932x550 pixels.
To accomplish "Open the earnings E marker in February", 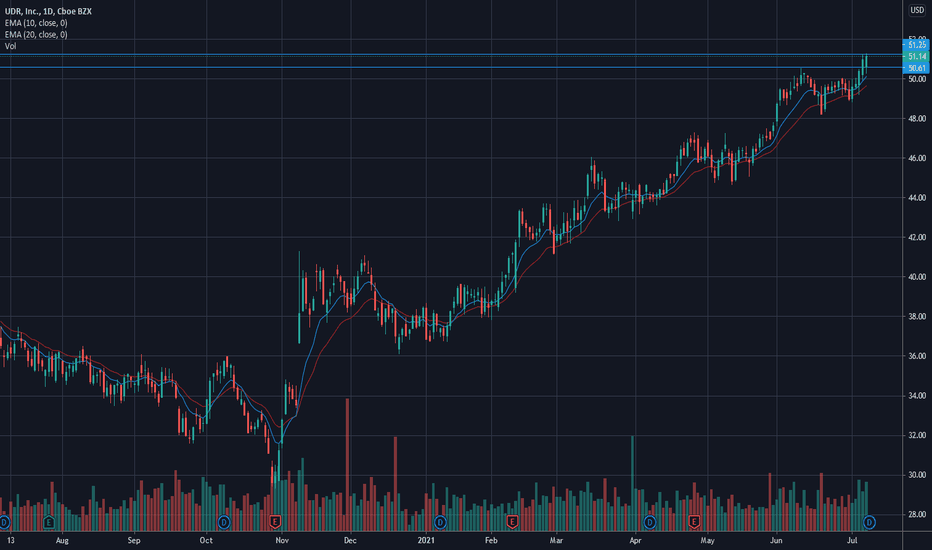I will pyautogui.click(x=512, y=523).
